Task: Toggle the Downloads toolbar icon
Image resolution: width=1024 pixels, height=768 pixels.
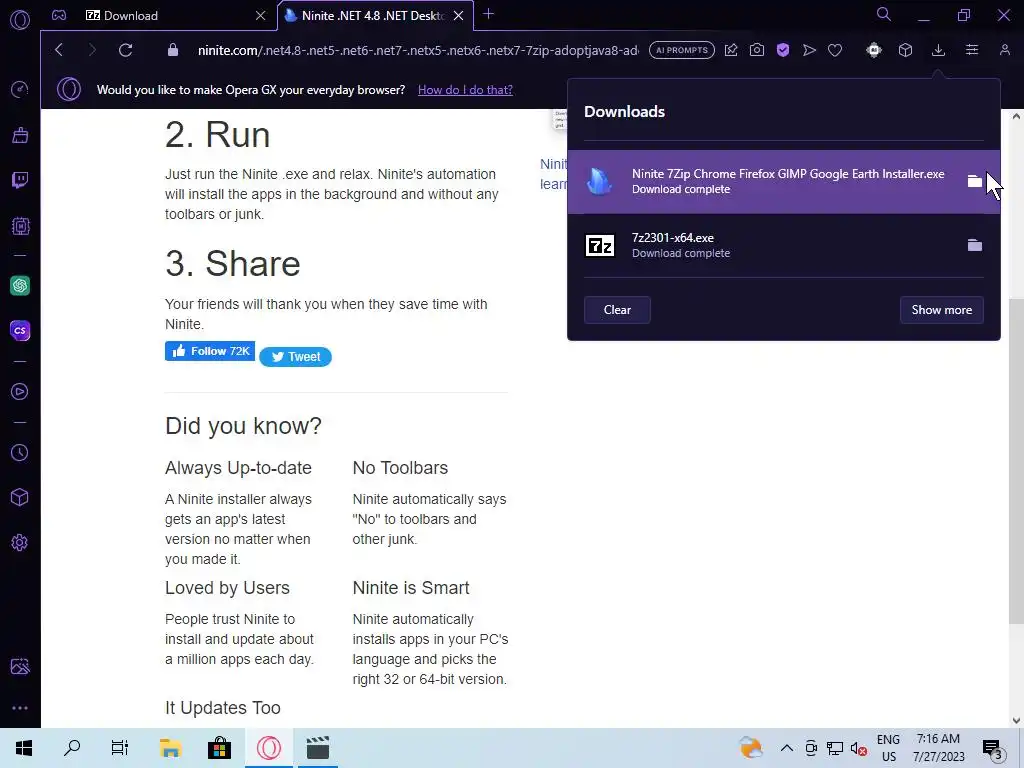Action: click(938, 50)
